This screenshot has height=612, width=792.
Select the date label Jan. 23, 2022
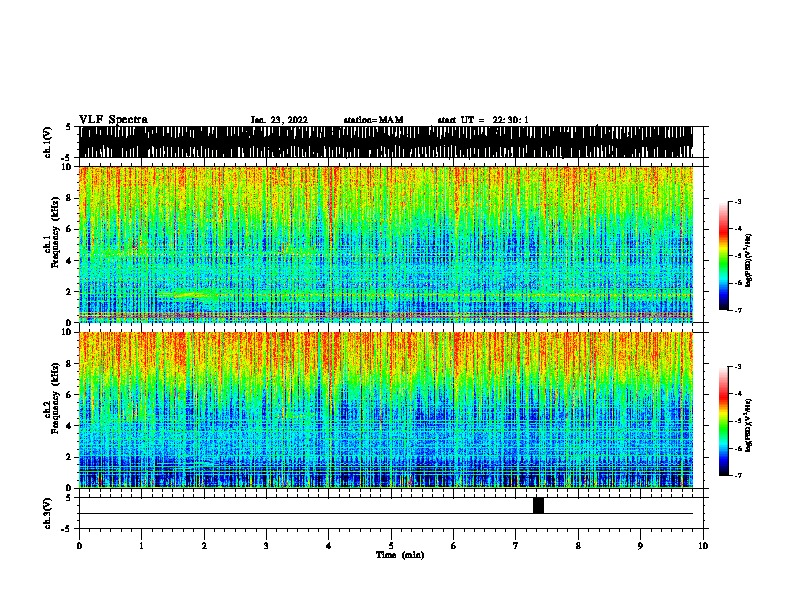(x=279, y=120)
